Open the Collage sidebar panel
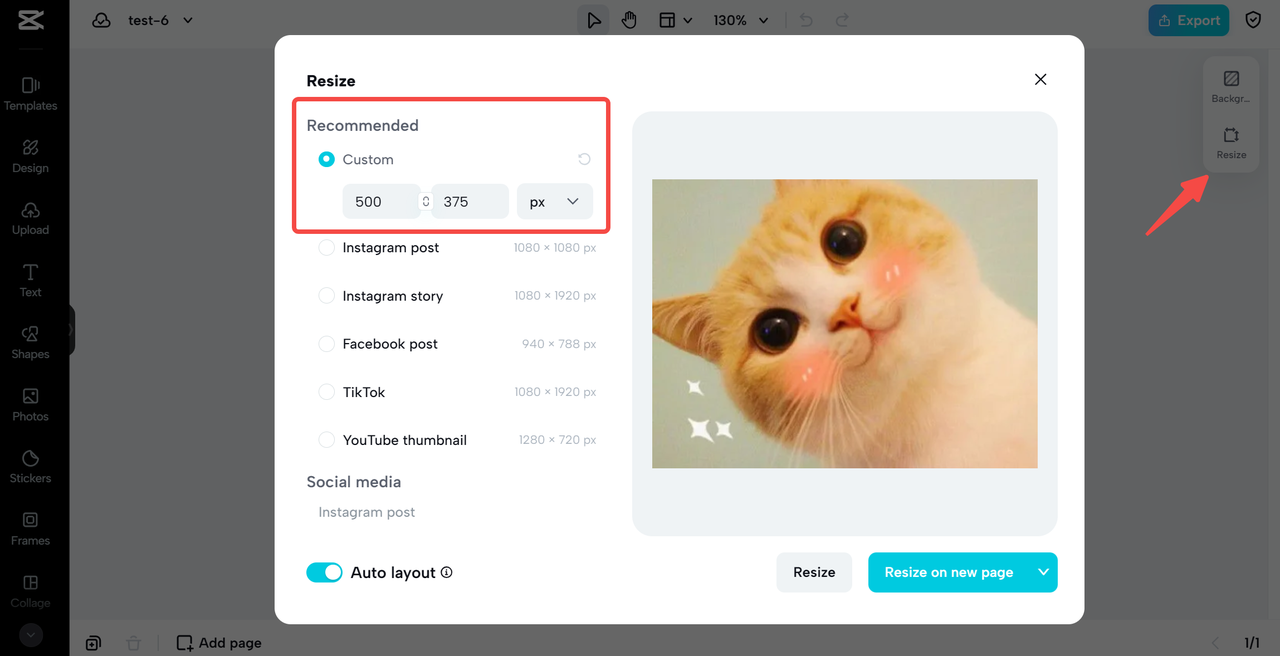 tap(30, 590)
